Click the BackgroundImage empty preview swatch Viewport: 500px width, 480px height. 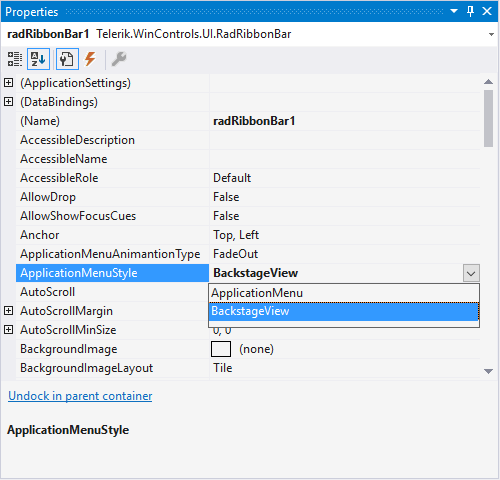point(221,349)
